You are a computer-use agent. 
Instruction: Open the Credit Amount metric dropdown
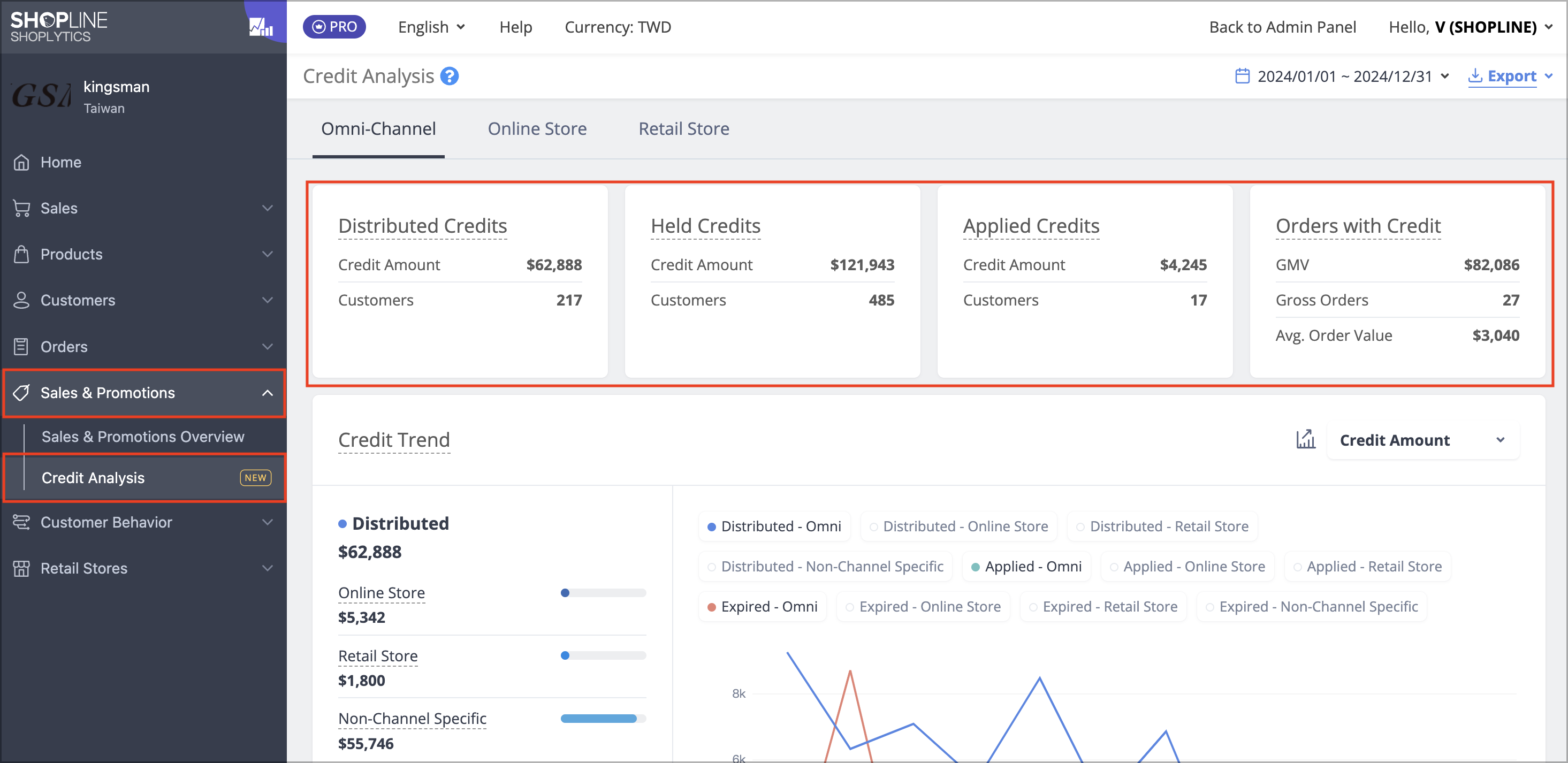[1422, 440]
